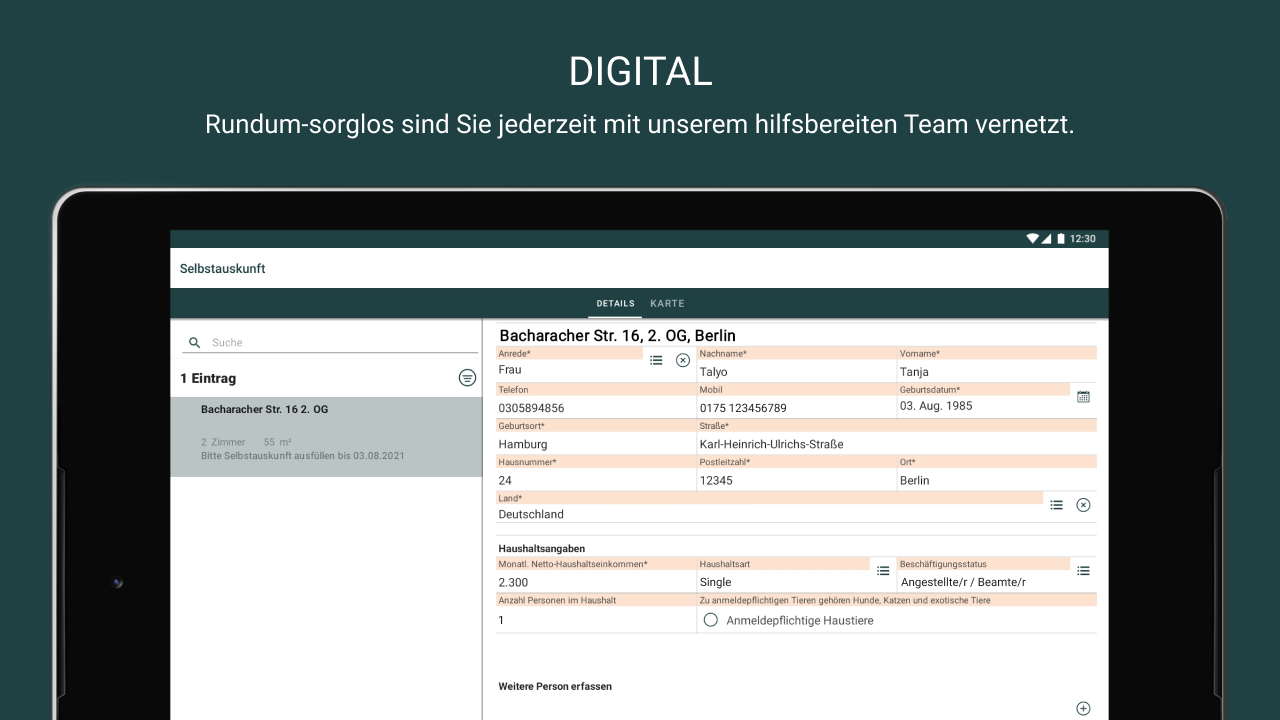
Task: Open the Geburtsdatum calendar picker
Action: tap(1083, 397)
